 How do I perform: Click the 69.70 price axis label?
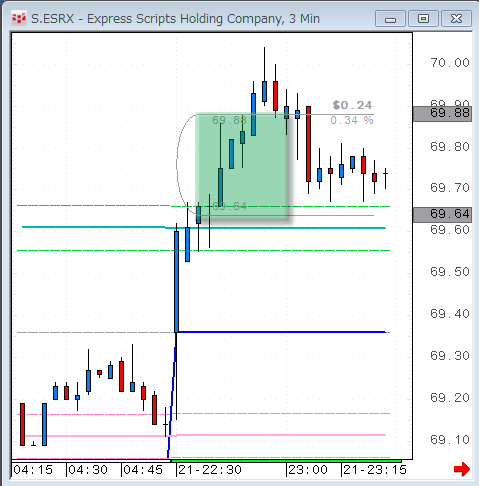450,188
